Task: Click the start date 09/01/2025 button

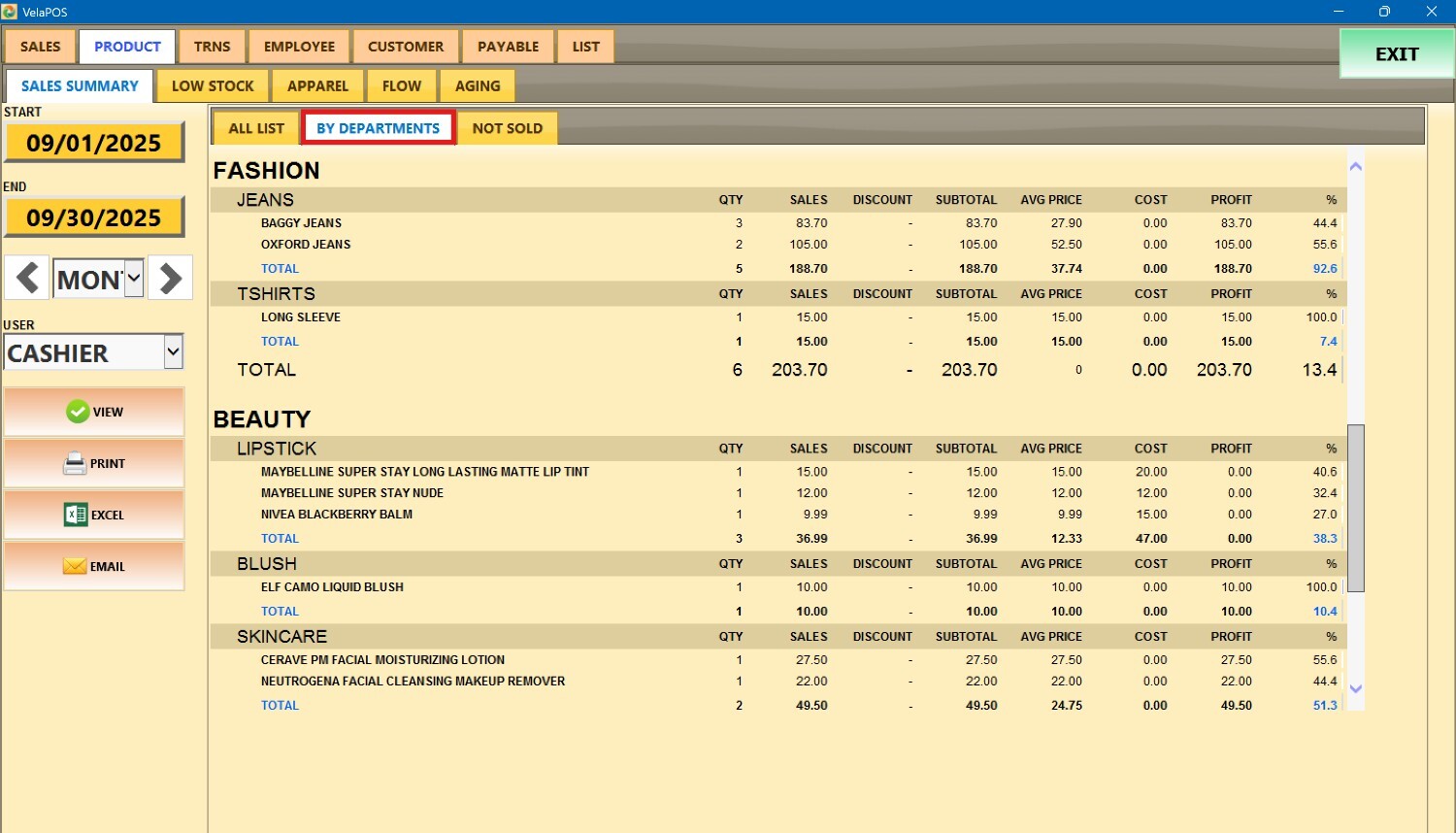Action: click(x=94, y=143)
